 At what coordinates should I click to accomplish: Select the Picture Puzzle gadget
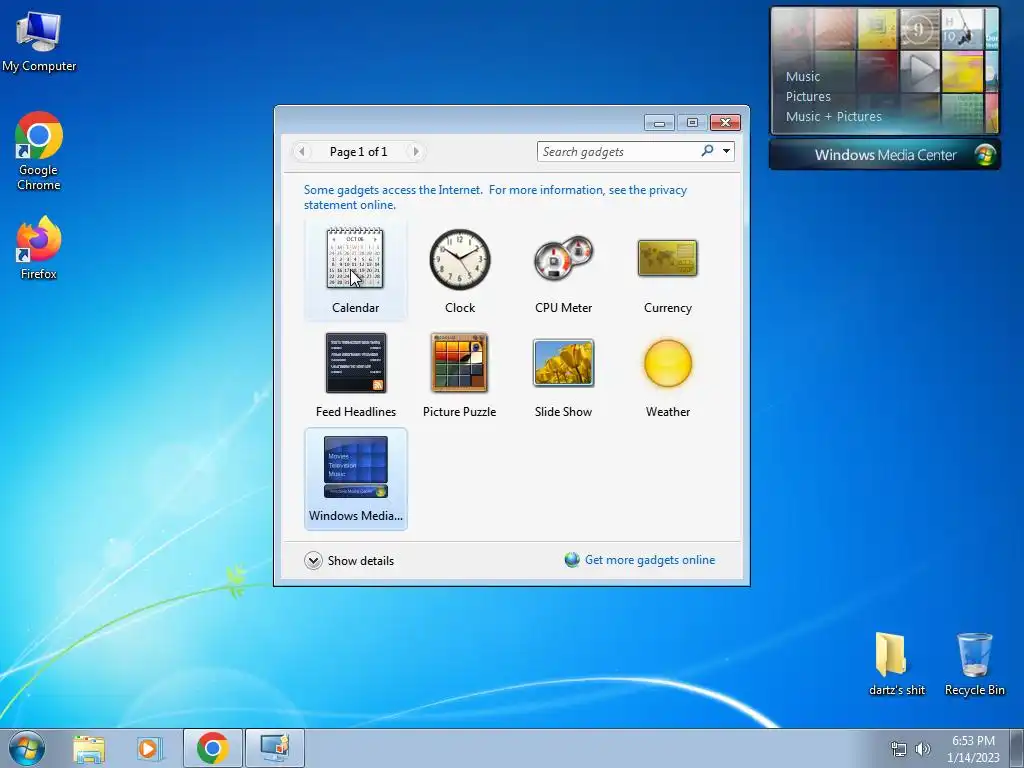click(x=460, y=374)
